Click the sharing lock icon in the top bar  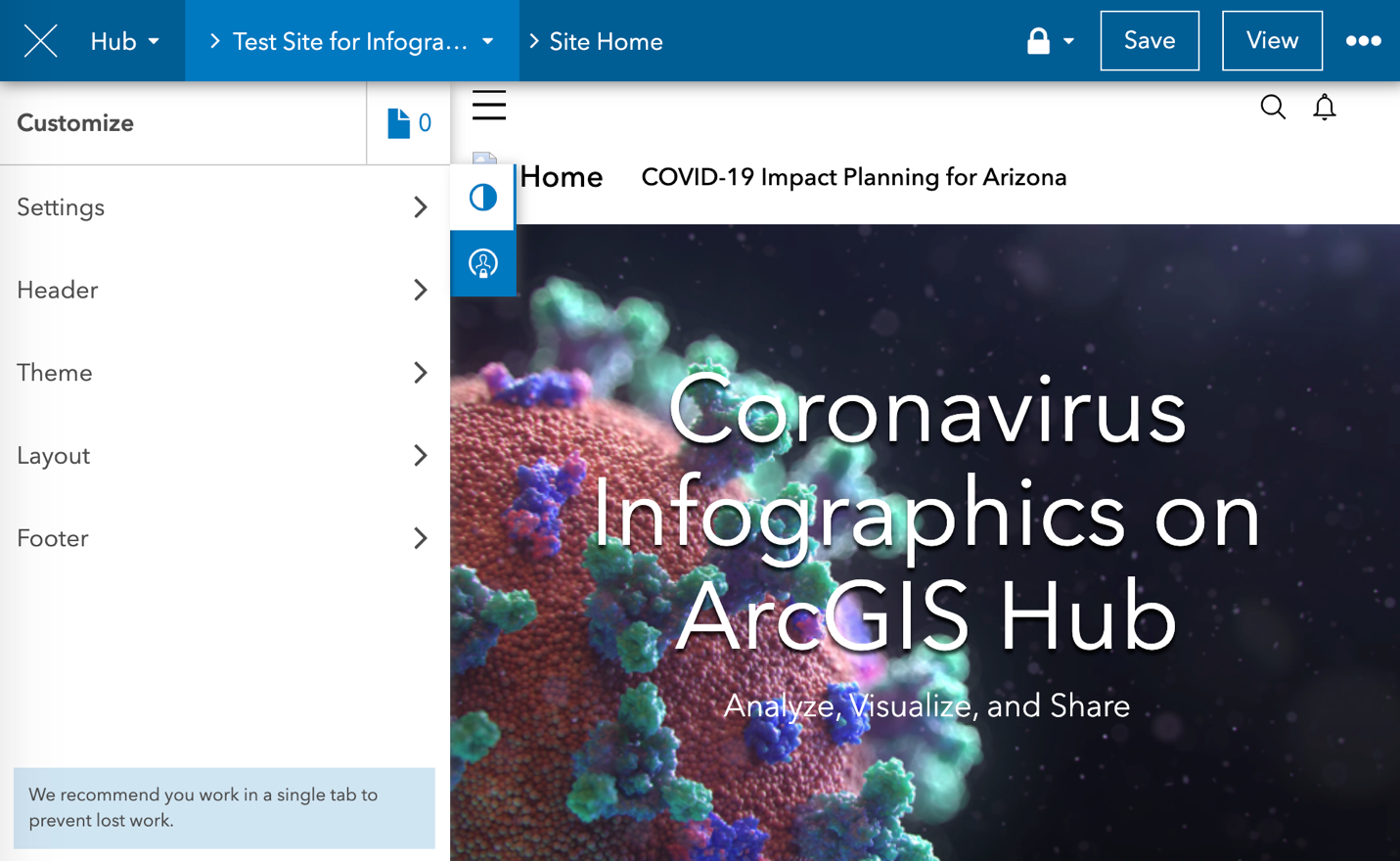[1040, 40]
